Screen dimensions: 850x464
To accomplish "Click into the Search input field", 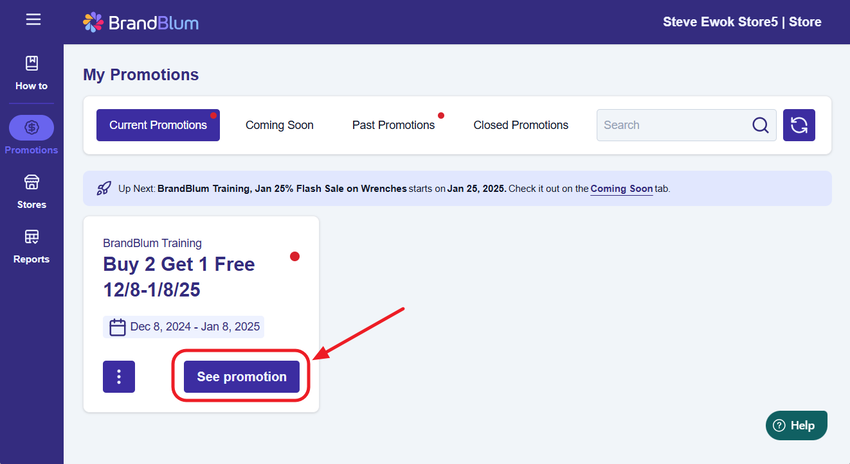I will coord(672,125).
